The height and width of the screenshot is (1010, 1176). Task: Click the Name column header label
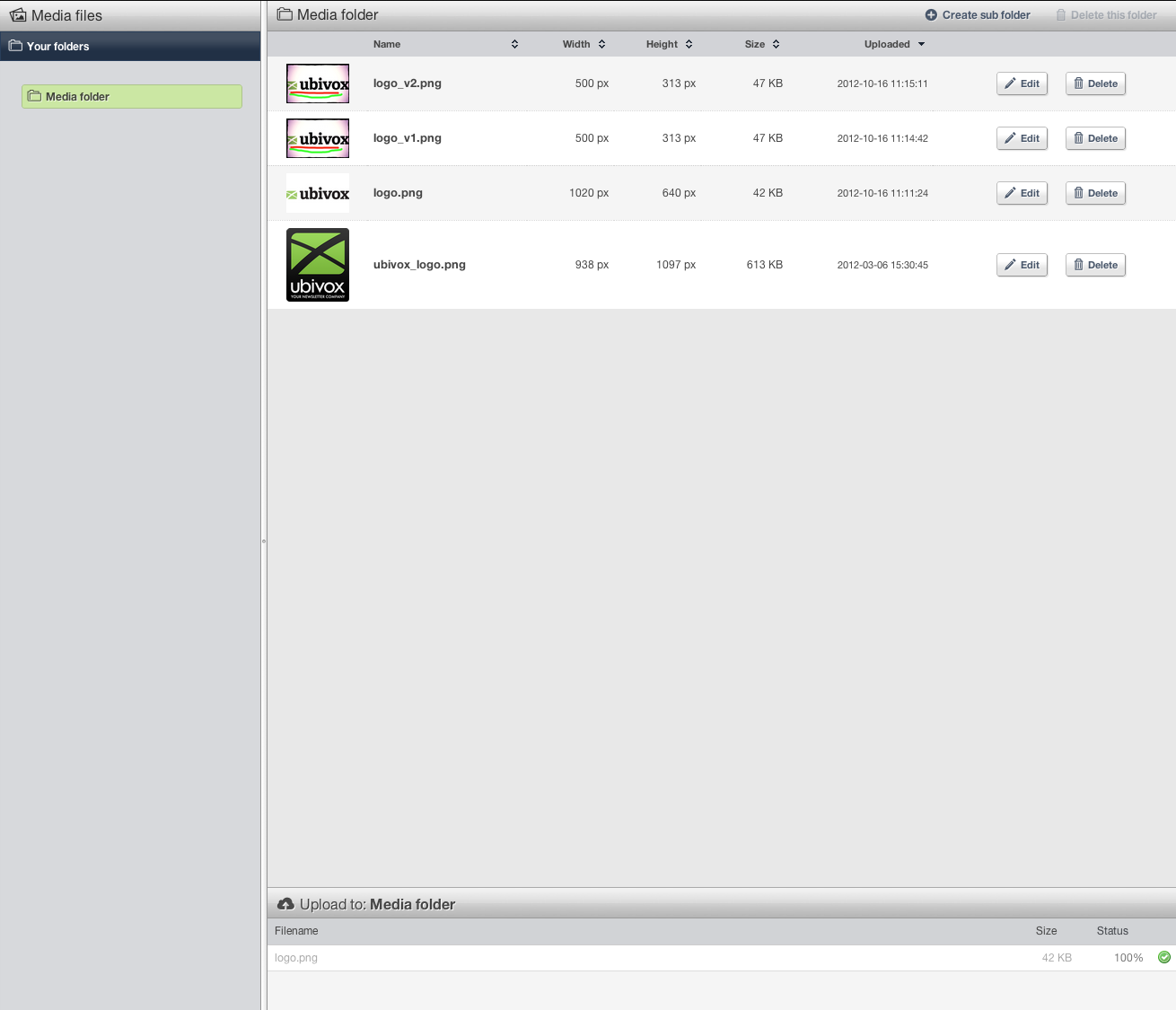pos(387,44)
